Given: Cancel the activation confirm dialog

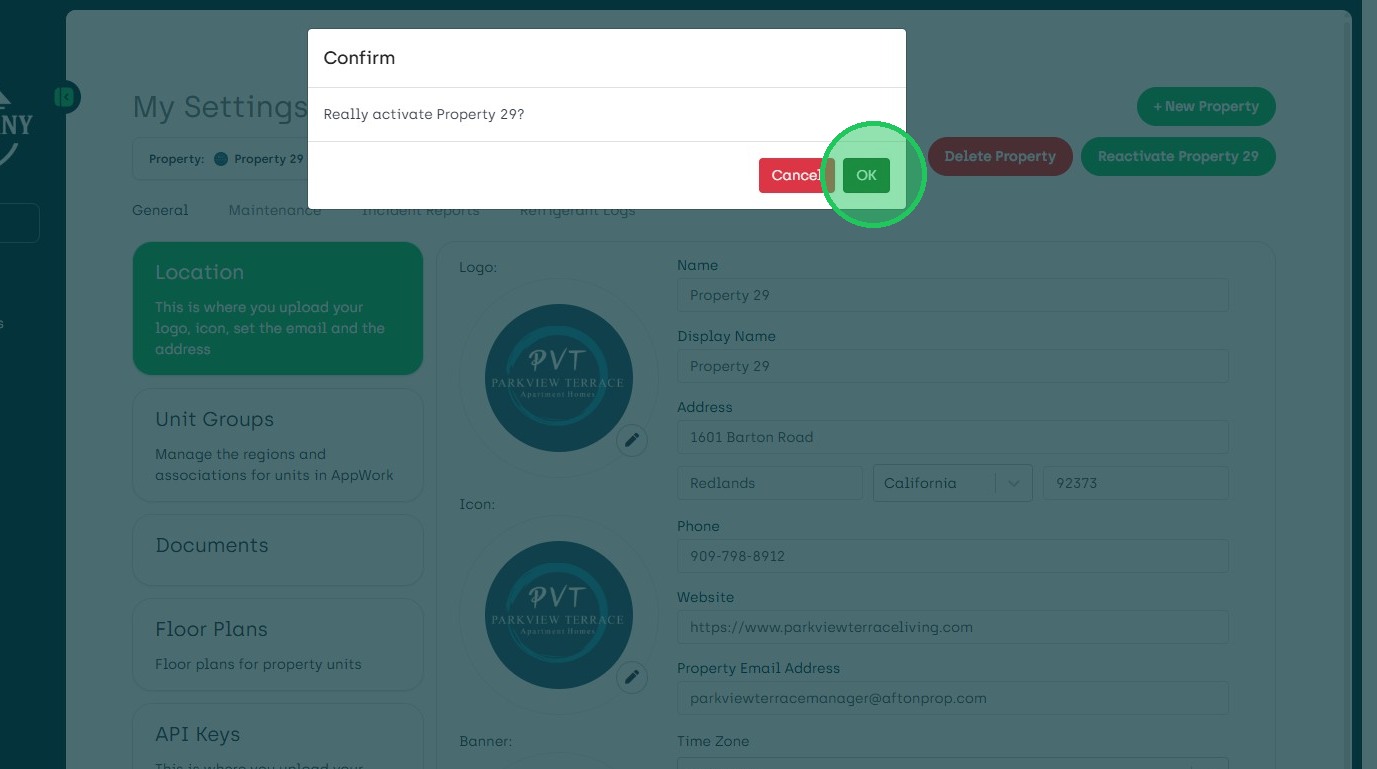Looking at the screenshot, I should tap(796, 175).
